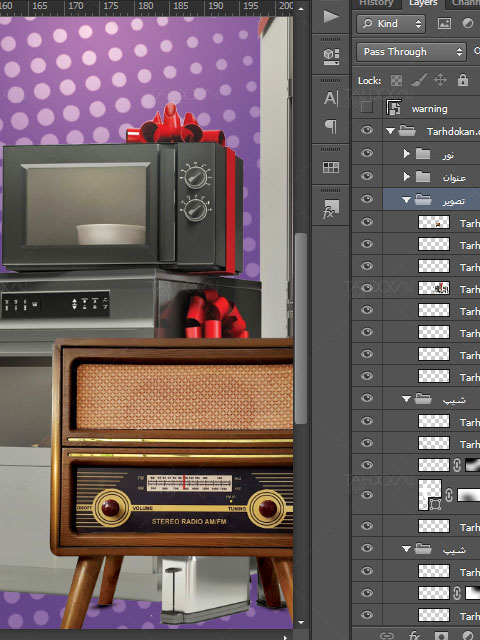Image resolution: width=480 pixels, height=640 pixels.
Task: Click the shape layer's large vector thumbnail
Action: pos(430,495)
